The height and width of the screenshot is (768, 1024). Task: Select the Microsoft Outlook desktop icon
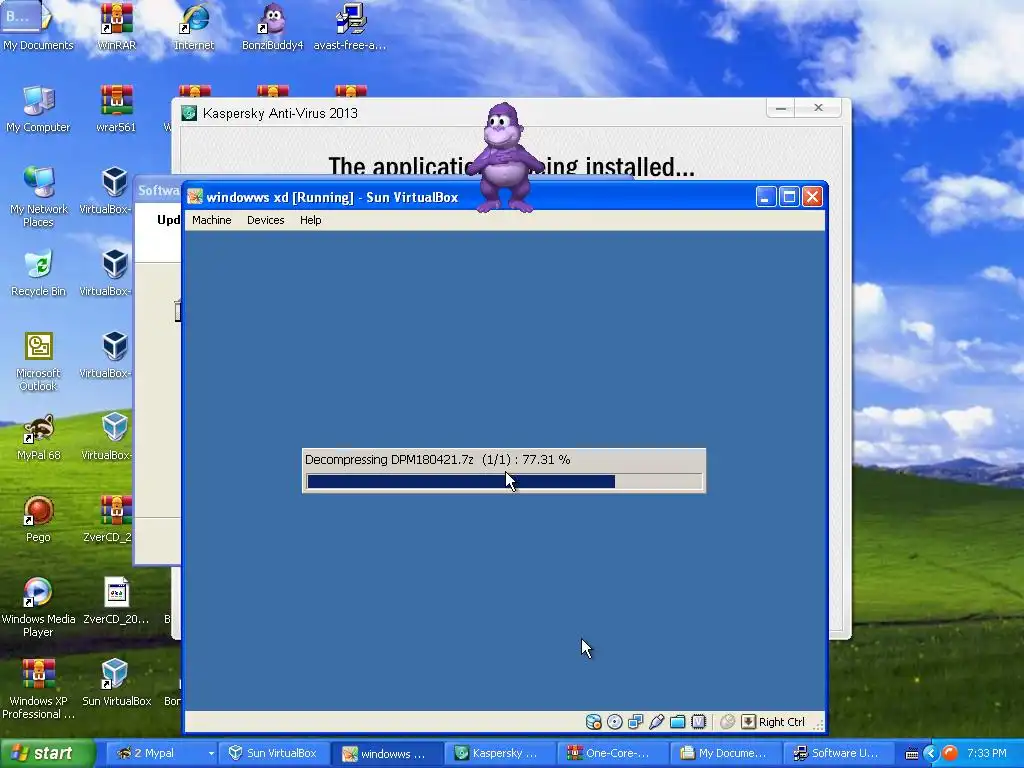(38, 361)
